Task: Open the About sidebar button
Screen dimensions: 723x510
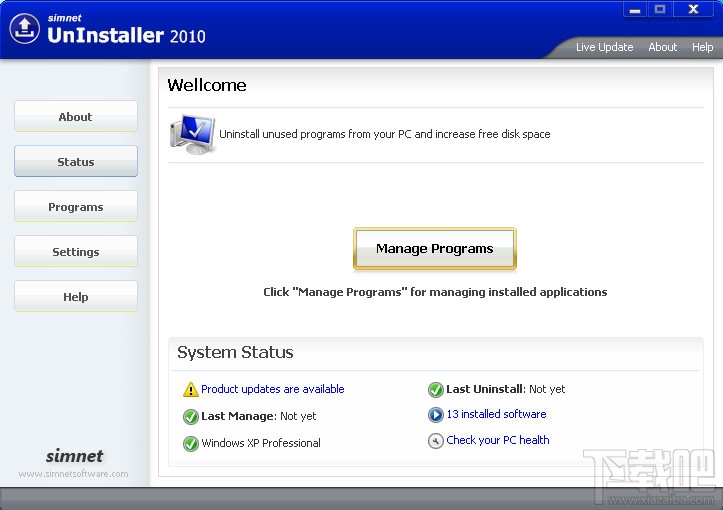Action: pos(76,116)
